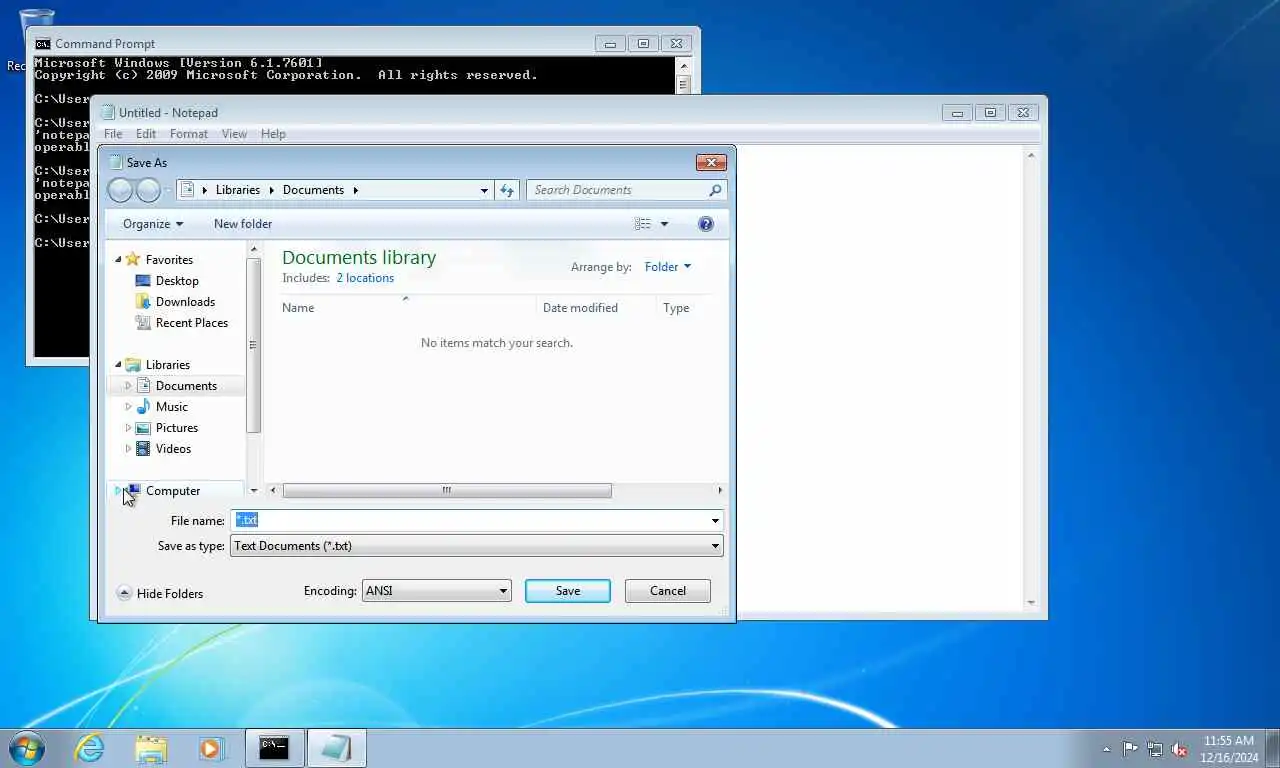Click the Change your view icon
Viewport: 1280px width, 768px height.
(x=643, y=224)
